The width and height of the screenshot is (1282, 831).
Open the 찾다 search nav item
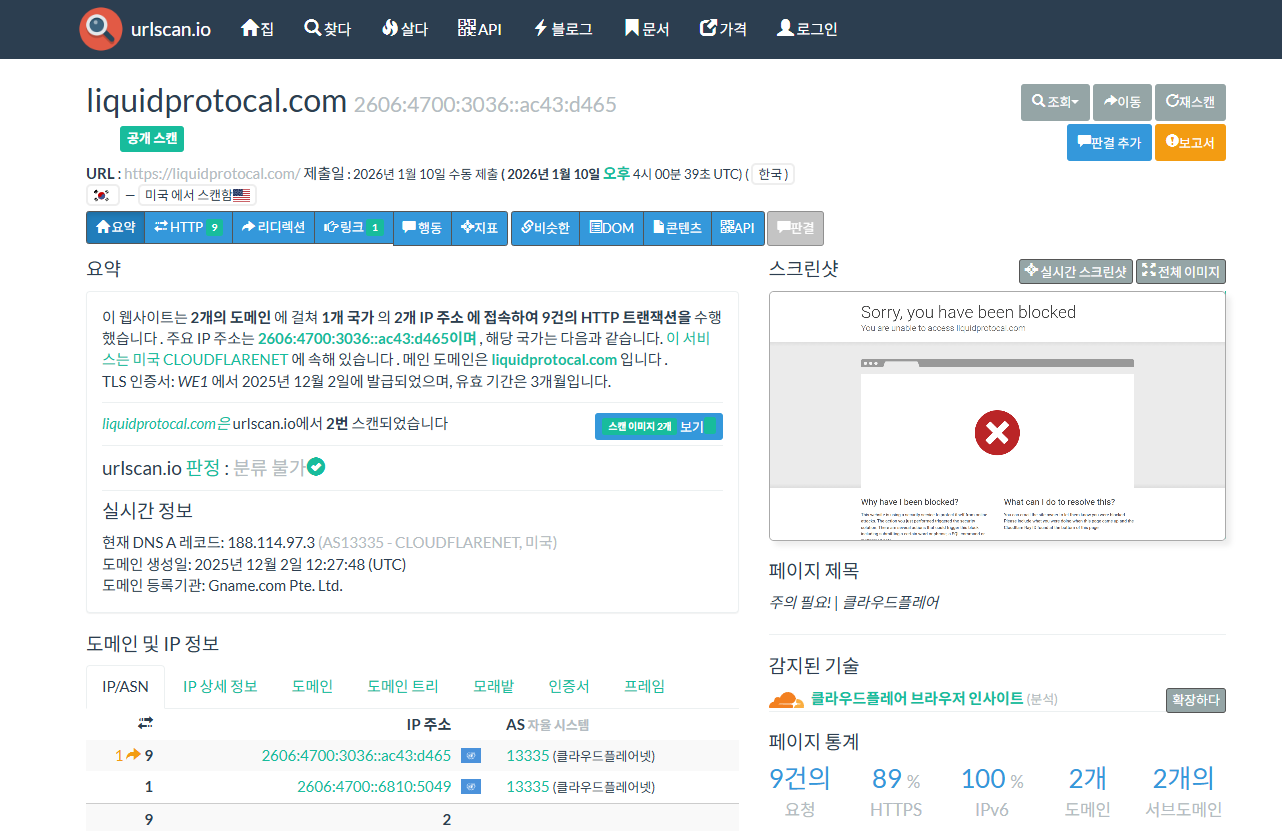(x=328, y=29)
